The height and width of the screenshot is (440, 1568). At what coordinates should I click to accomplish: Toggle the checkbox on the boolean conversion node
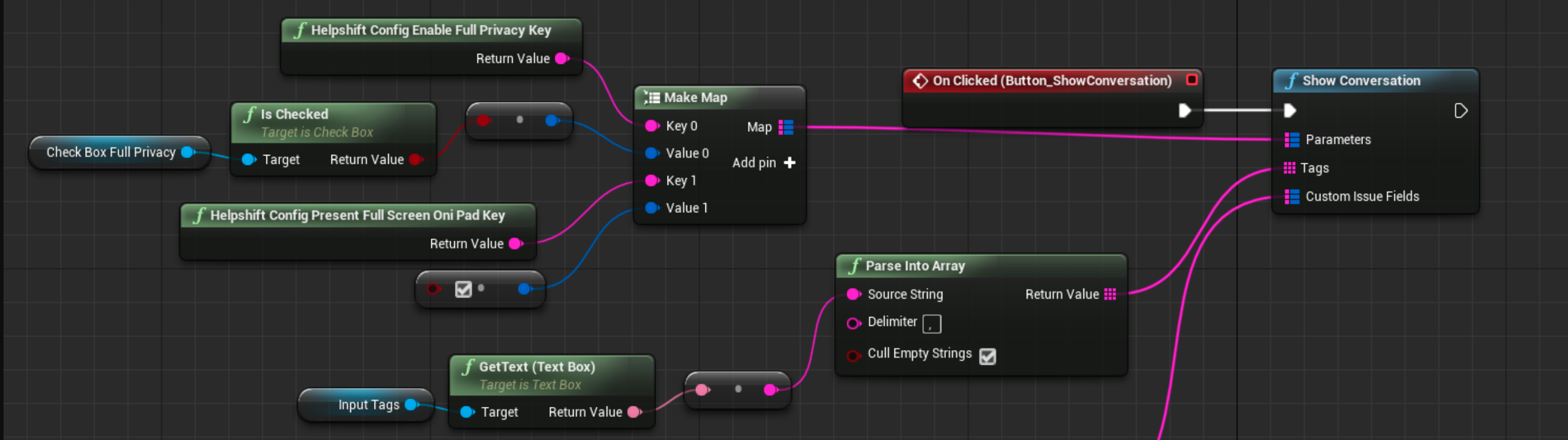pos(463,289)
